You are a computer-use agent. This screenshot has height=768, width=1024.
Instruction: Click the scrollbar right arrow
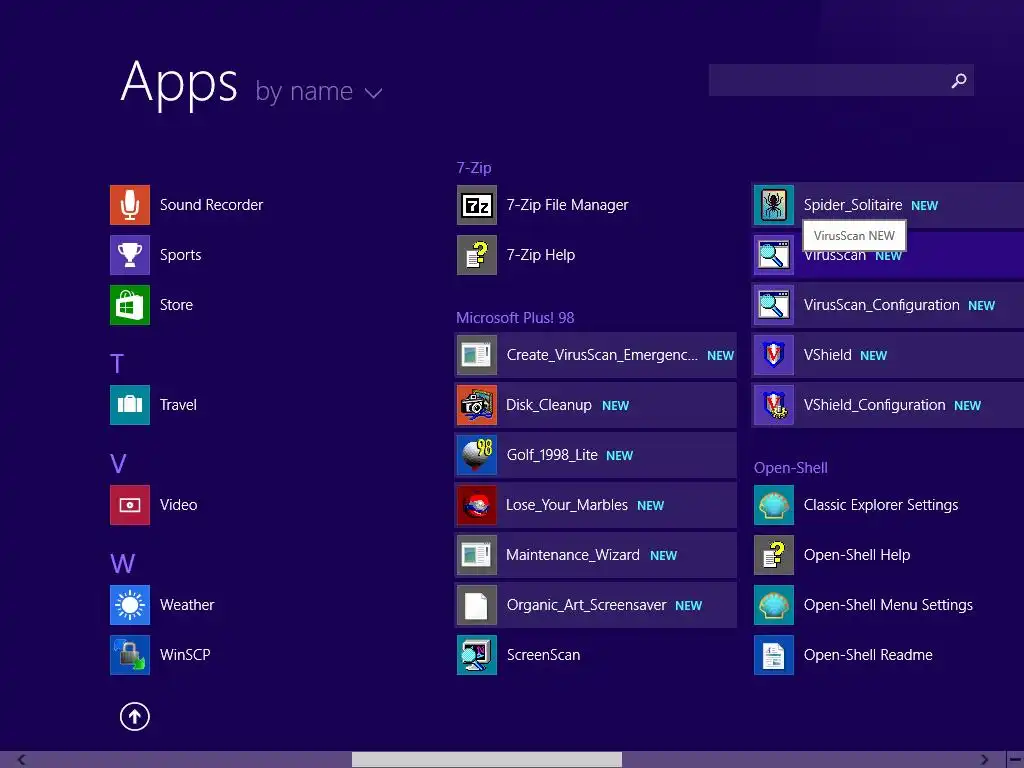(984, 760)
